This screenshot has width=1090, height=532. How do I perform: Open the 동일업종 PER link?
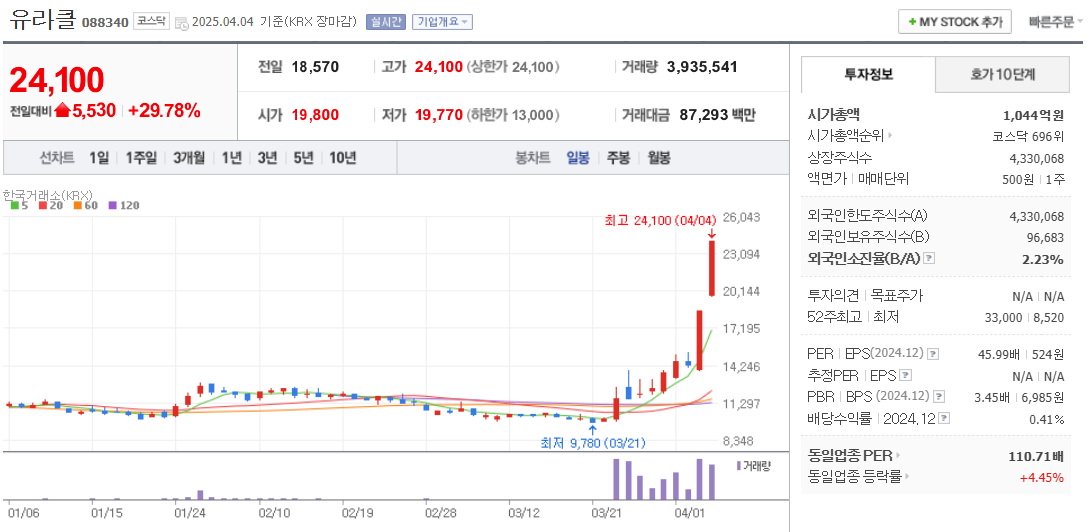852,456
